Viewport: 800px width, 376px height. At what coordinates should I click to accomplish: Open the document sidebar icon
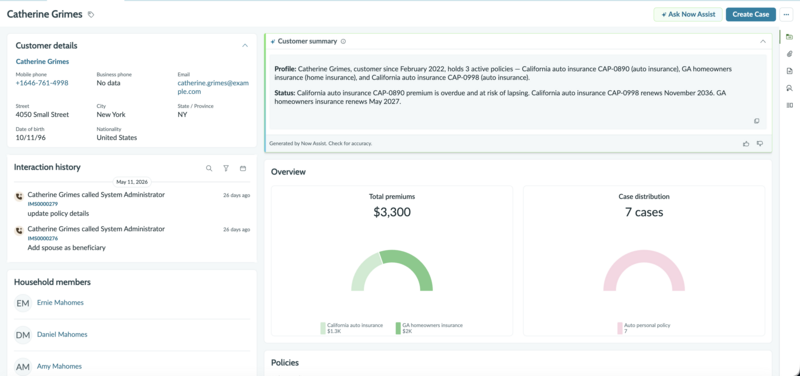pyautogui.click(x=789, y=71)
